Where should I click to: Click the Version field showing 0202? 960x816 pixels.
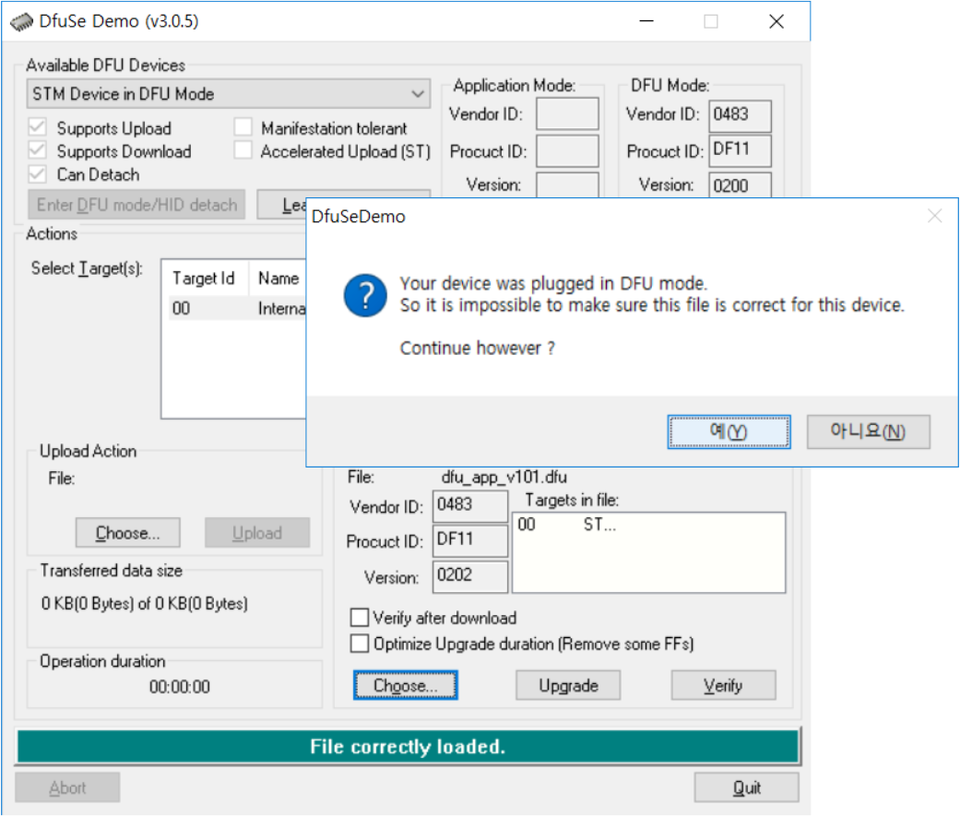click(x=470, y=576)
